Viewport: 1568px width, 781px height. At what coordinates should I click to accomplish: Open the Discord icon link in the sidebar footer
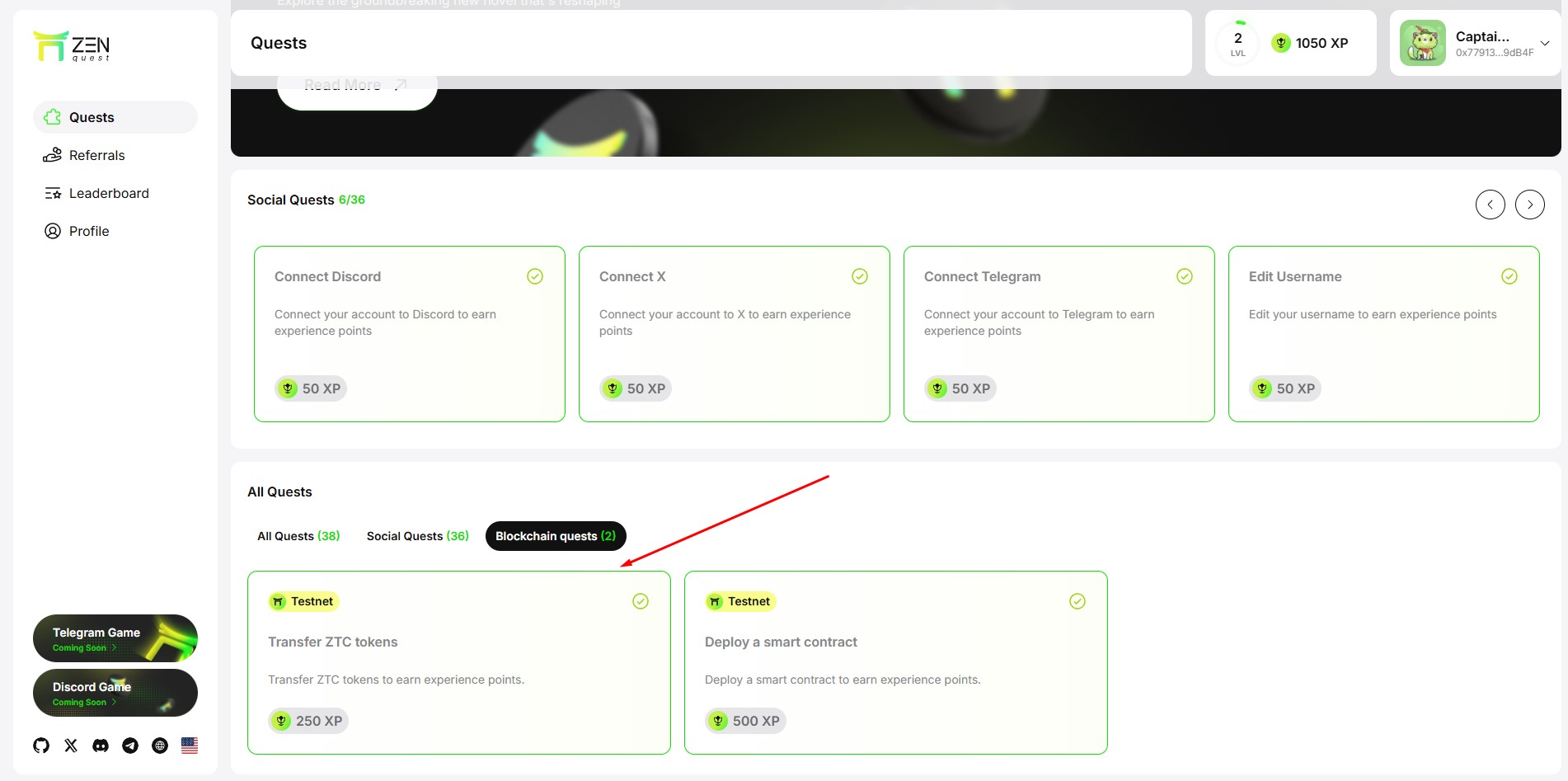pos(101,746)
